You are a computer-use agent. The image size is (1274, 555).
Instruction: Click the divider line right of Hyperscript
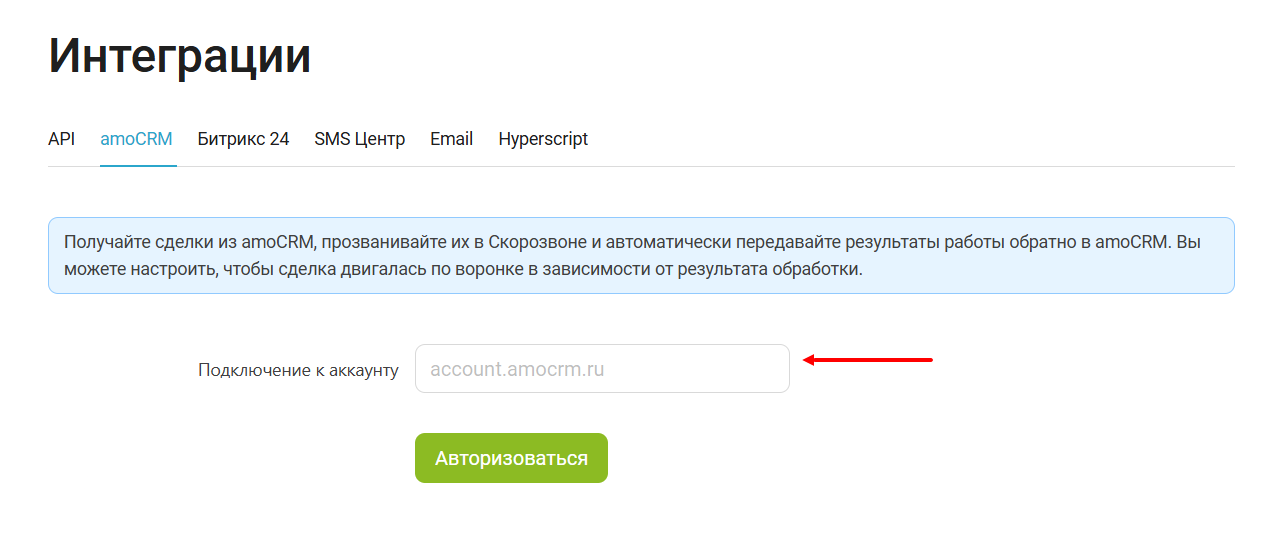pyautogui.click(x=900, y=166)
